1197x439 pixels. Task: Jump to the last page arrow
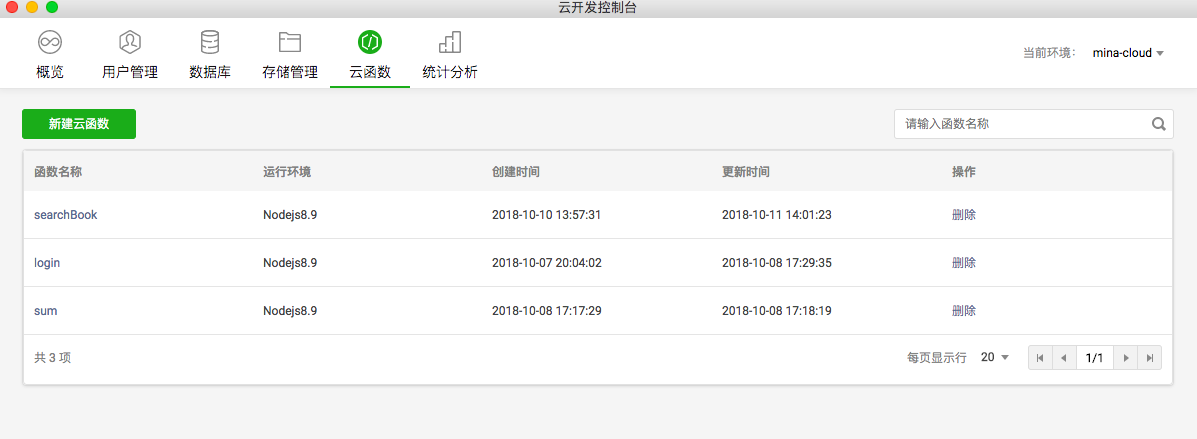1150,358
